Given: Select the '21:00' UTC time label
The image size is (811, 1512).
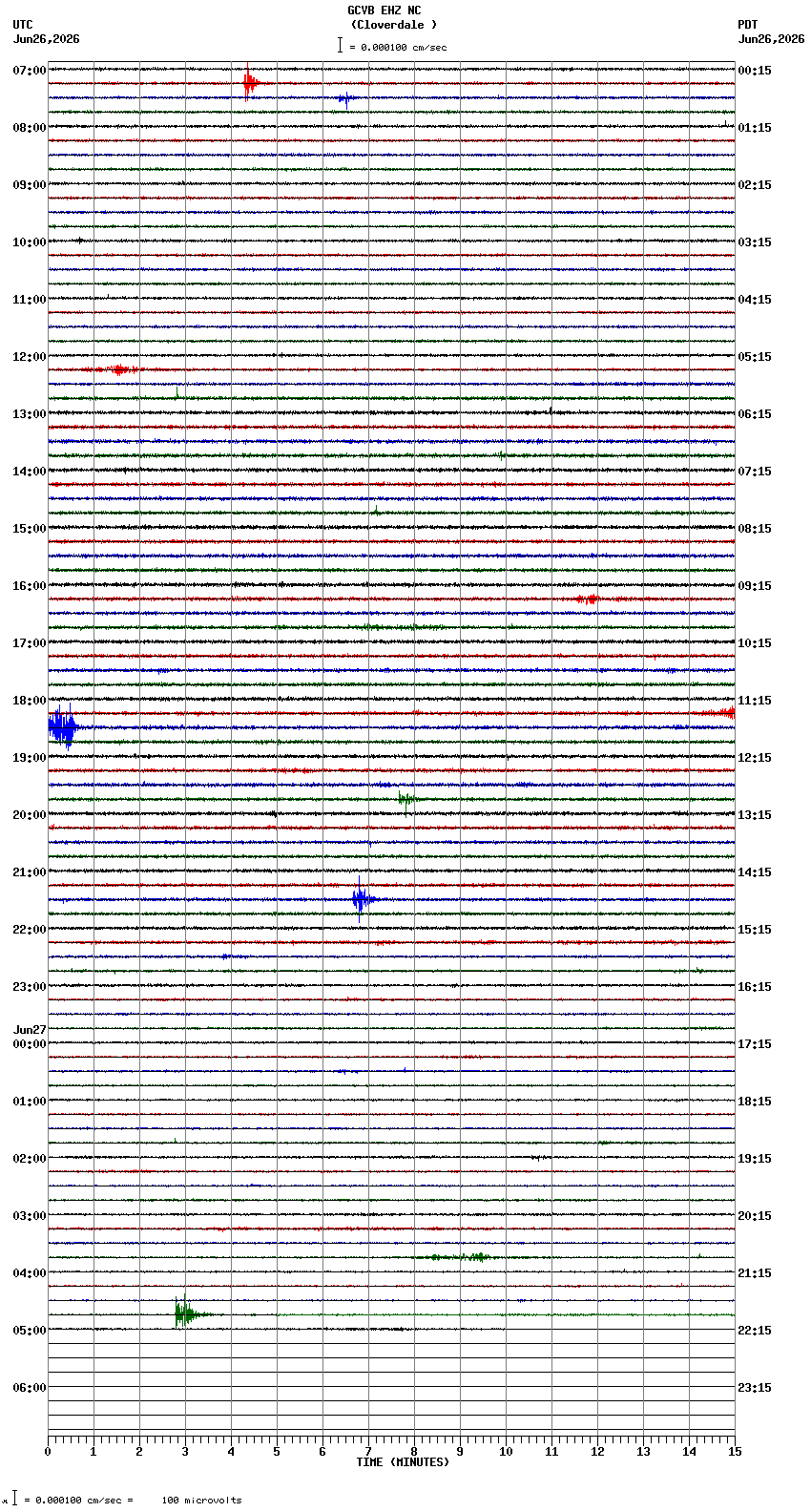Looking at the screenshot, I should (30, 872).
